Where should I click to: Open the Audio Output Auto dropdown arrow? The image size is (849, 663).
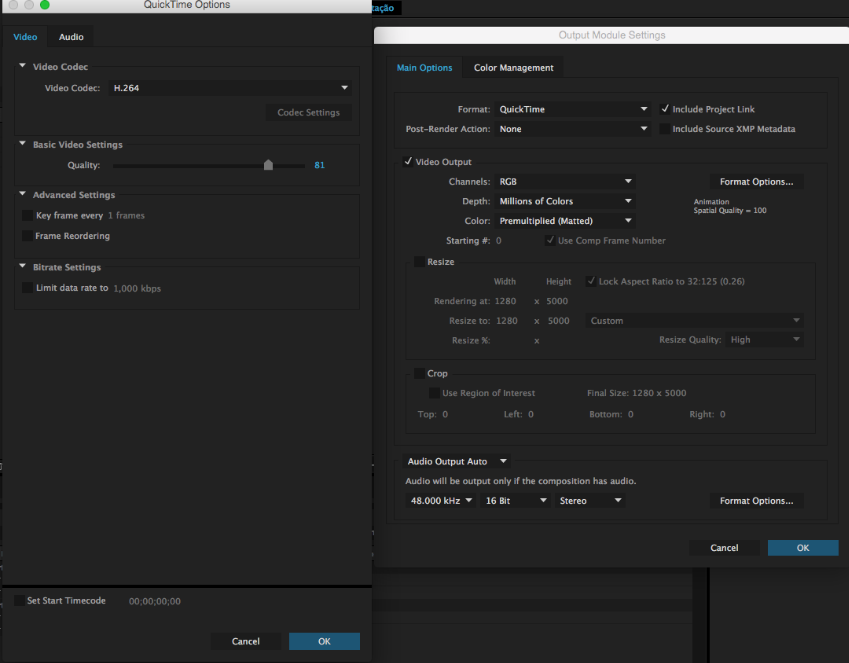[503, 461]
